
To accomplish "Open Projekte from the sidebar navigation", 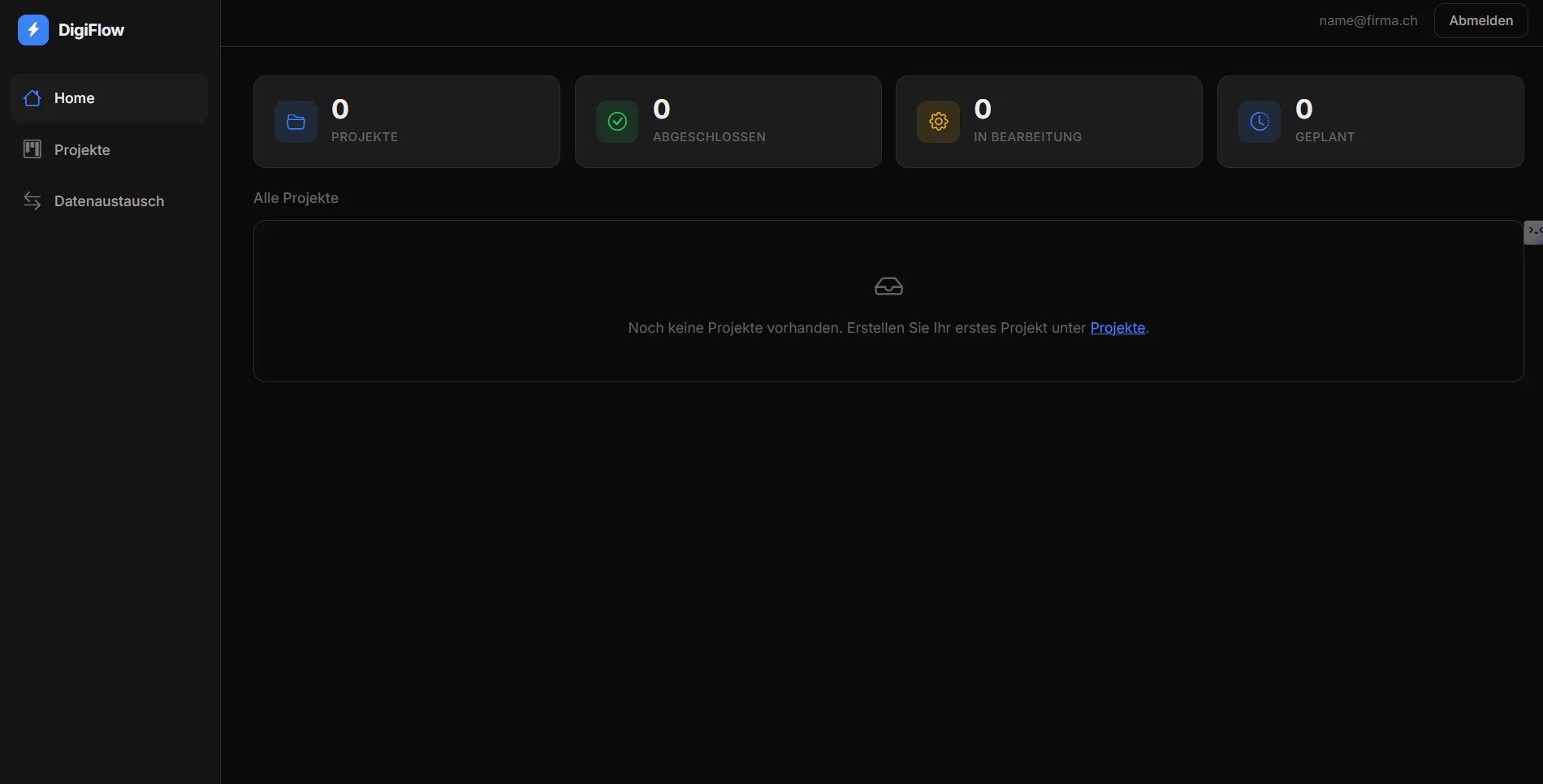I will coord(82,149).
